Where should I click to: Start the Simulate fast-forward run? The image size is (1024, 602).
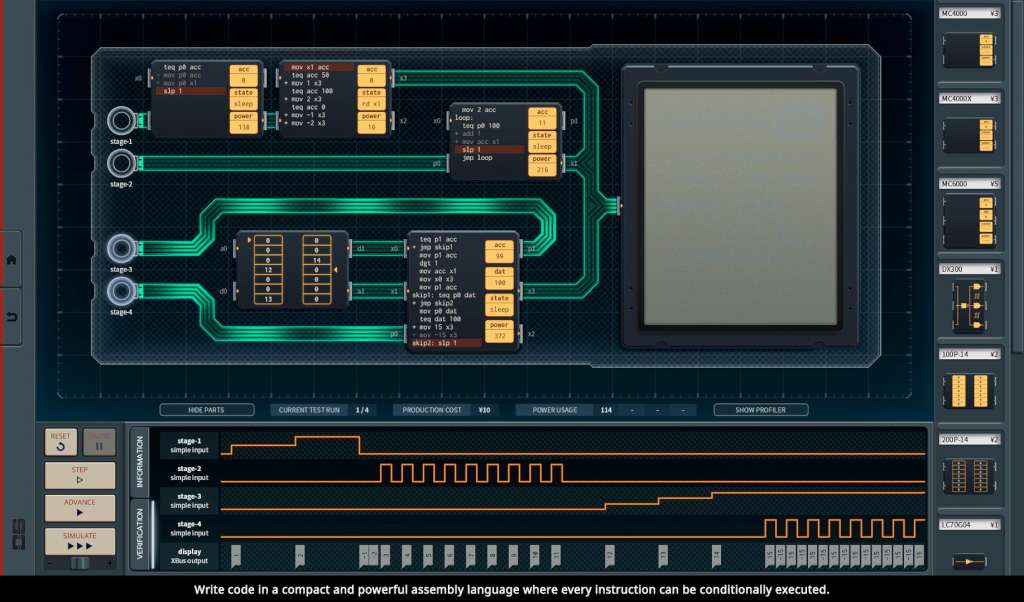(x=79, y=541)
